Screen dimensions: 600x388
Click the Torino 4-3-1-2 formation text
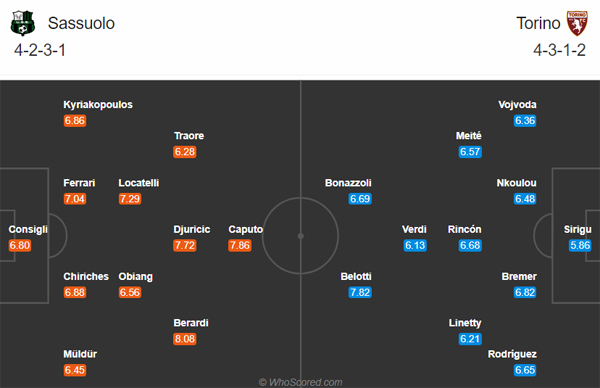coord(559,50)
